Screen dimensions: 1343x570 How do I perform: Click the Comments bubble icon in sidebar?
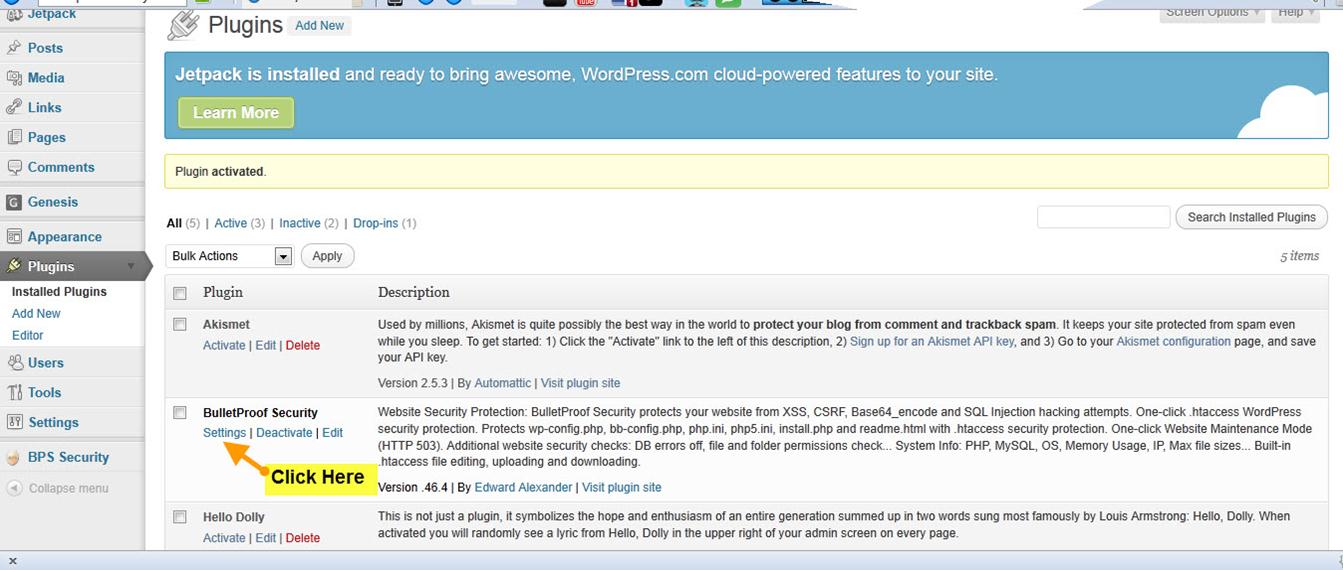(x=14, y=167)
